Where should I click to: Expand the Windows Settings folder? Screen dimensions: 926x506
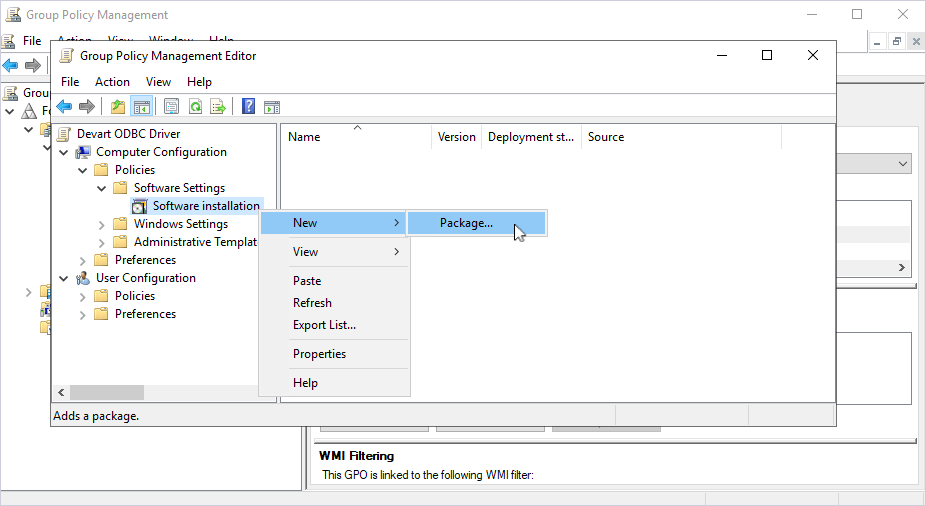click(102, 224)
